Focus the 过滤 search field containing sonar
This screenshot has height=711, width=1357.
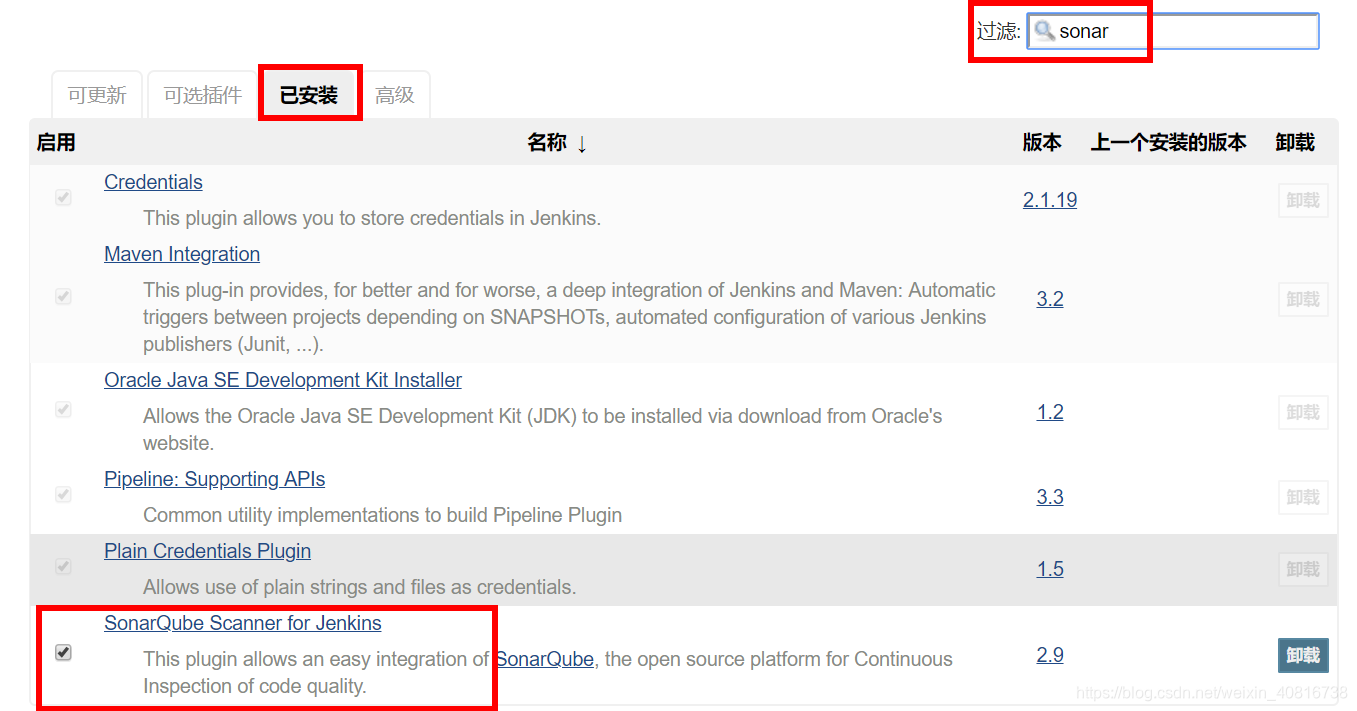1173,31
